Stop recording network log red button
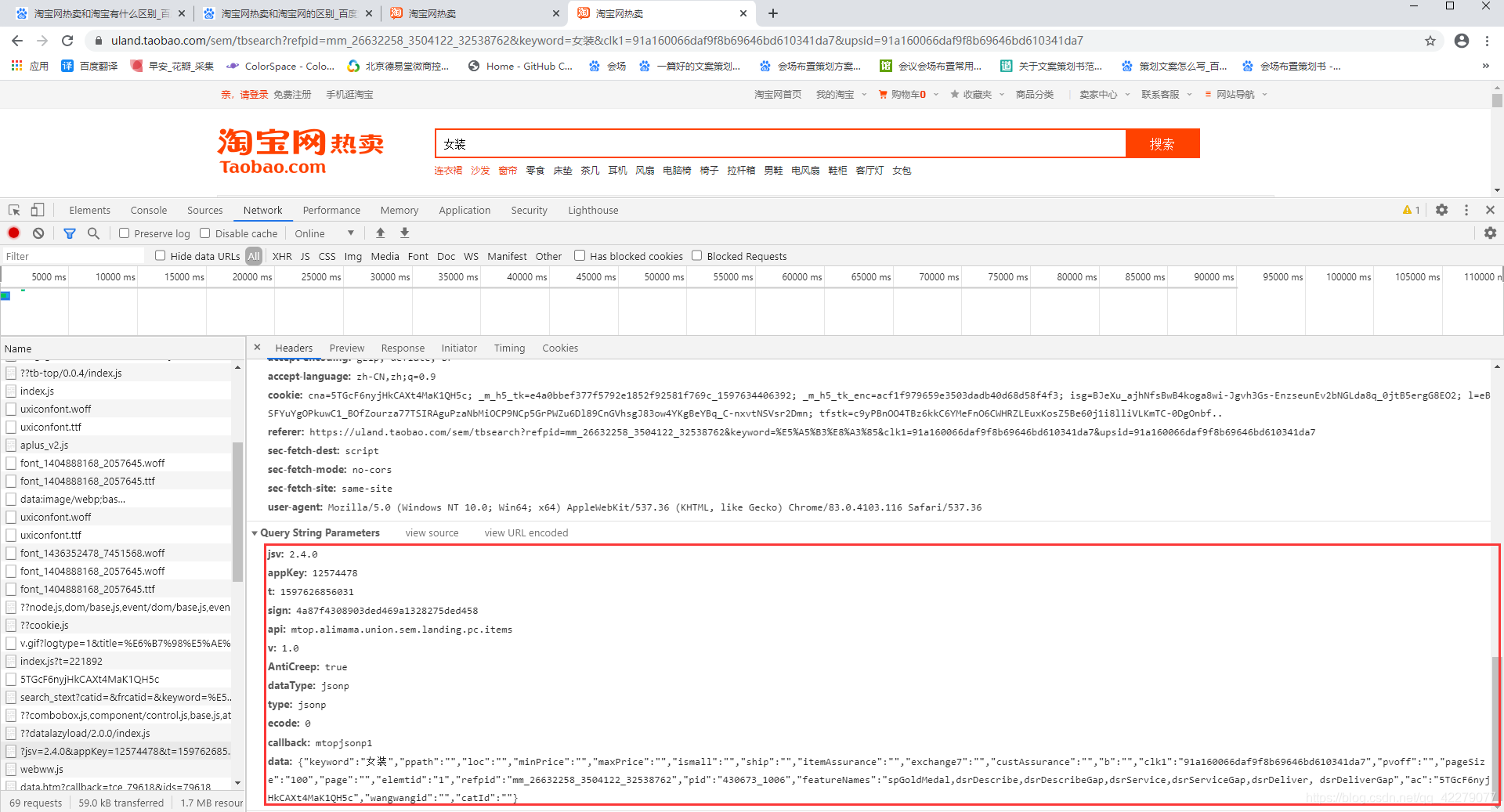 click(14, 233)
